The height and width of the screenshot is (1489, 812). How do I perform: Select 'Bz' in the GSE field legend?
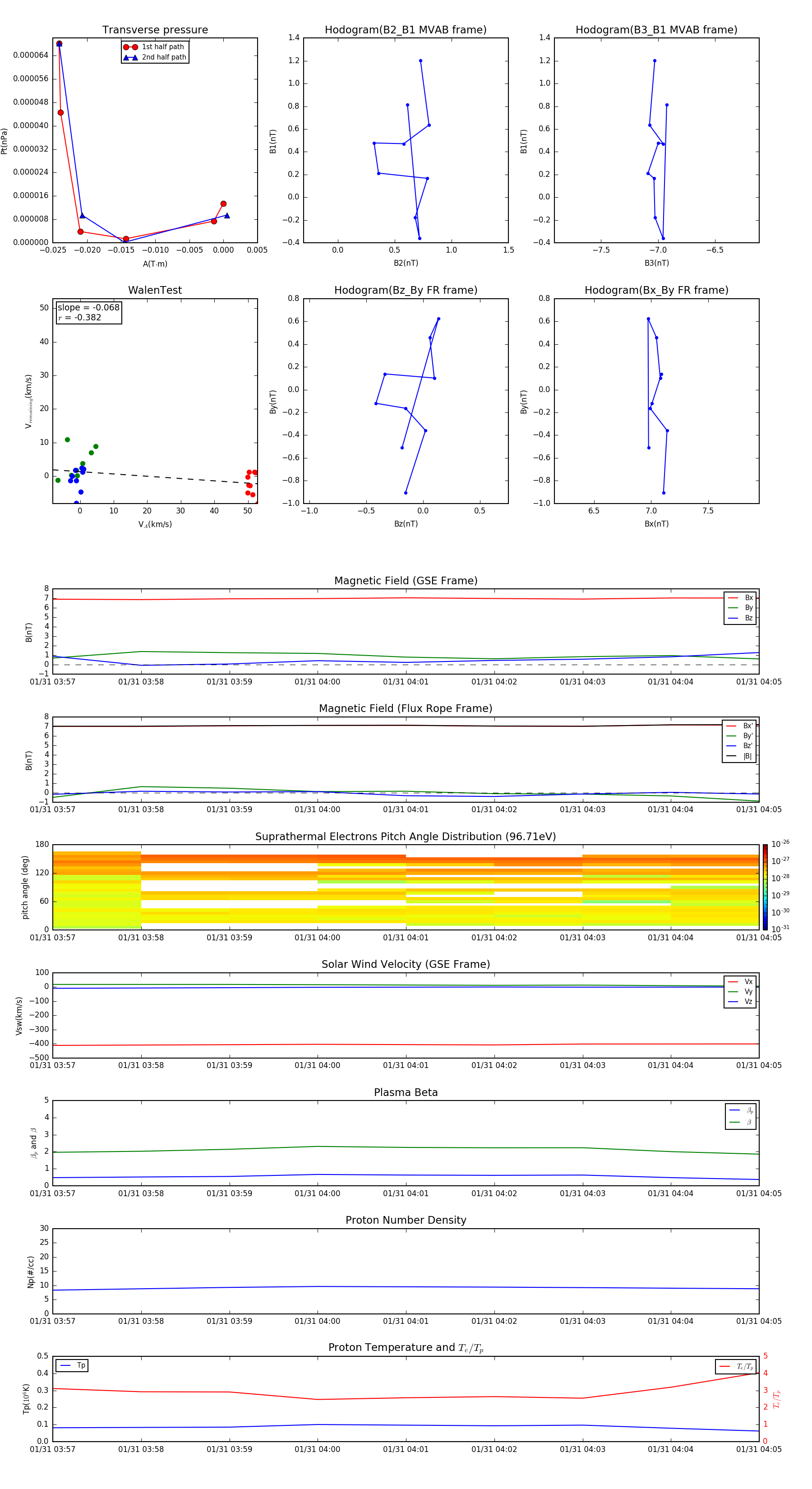pyautogui.click(x=741, y=618)
